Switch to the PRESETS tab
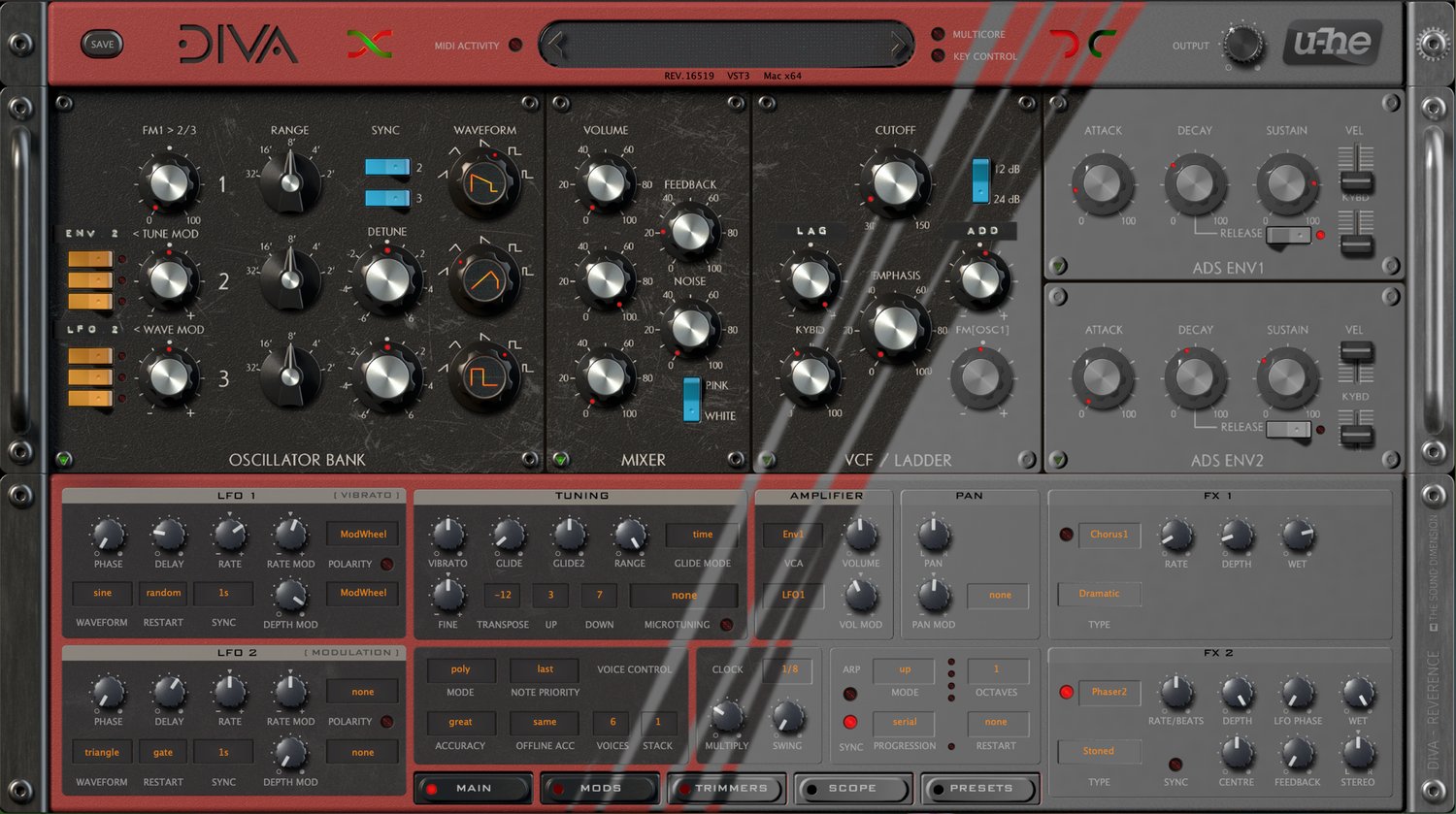 click(979, 788)
